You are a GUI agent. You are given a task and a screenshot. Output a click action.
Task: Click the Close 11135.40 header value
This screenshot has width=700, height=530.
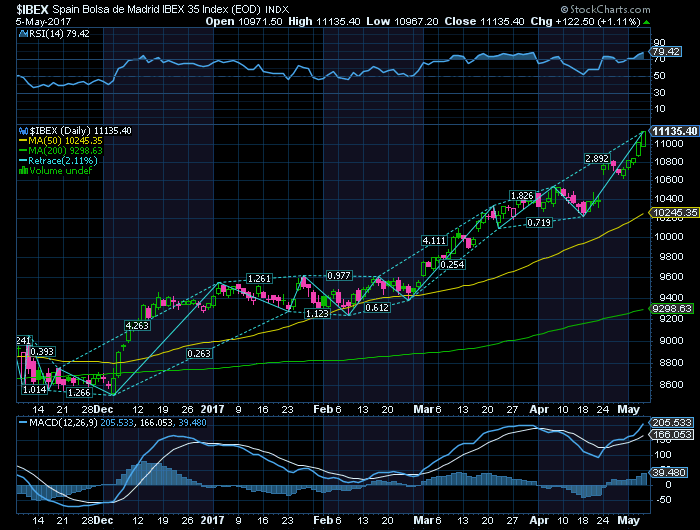pos(484,21)
